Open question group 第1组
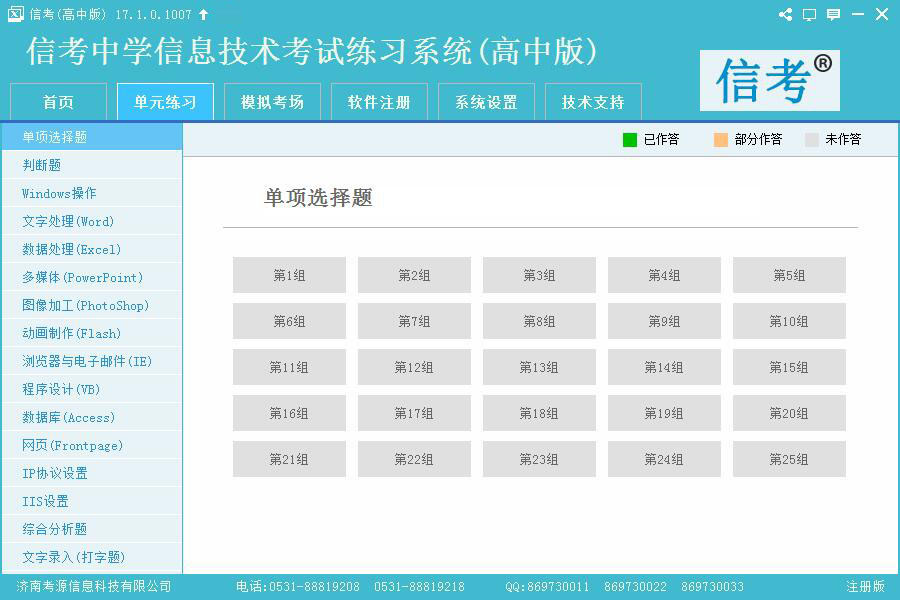 point(289,275)
